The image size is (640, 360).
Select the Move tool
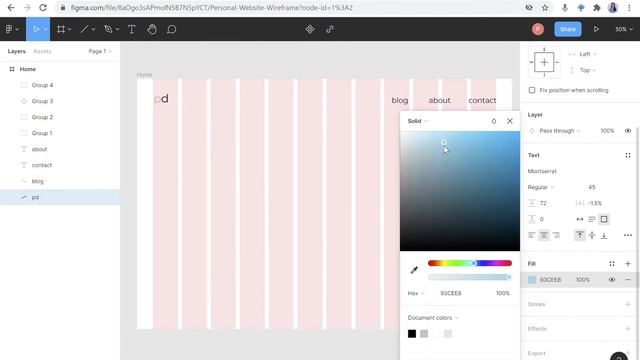(x=36, y=29)
